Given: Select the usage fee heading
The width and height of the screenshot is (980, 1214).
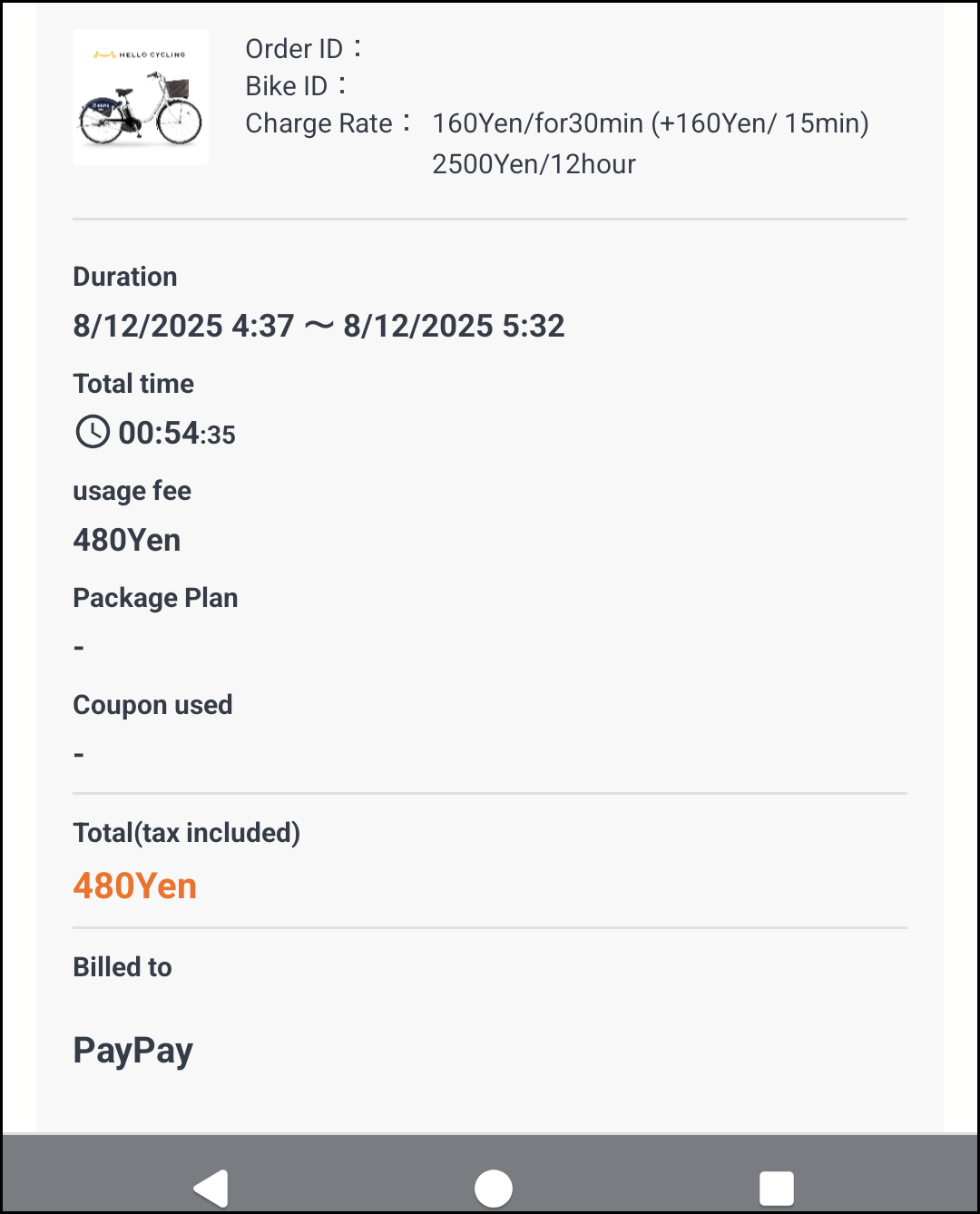Looking at the screenshot, I should point(132,491).
